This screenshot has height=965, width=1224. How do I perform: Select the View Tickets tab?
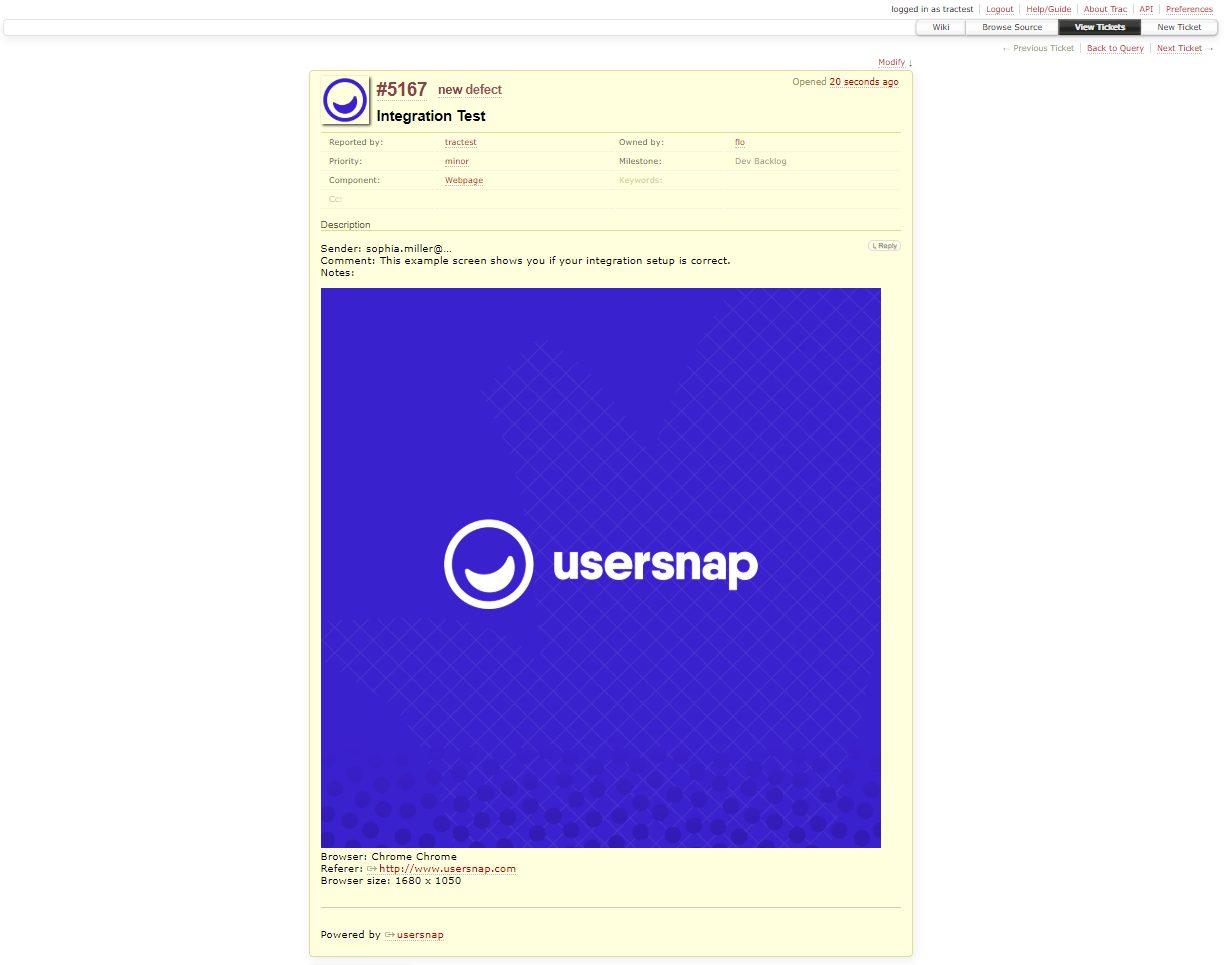coord(1100,27)
